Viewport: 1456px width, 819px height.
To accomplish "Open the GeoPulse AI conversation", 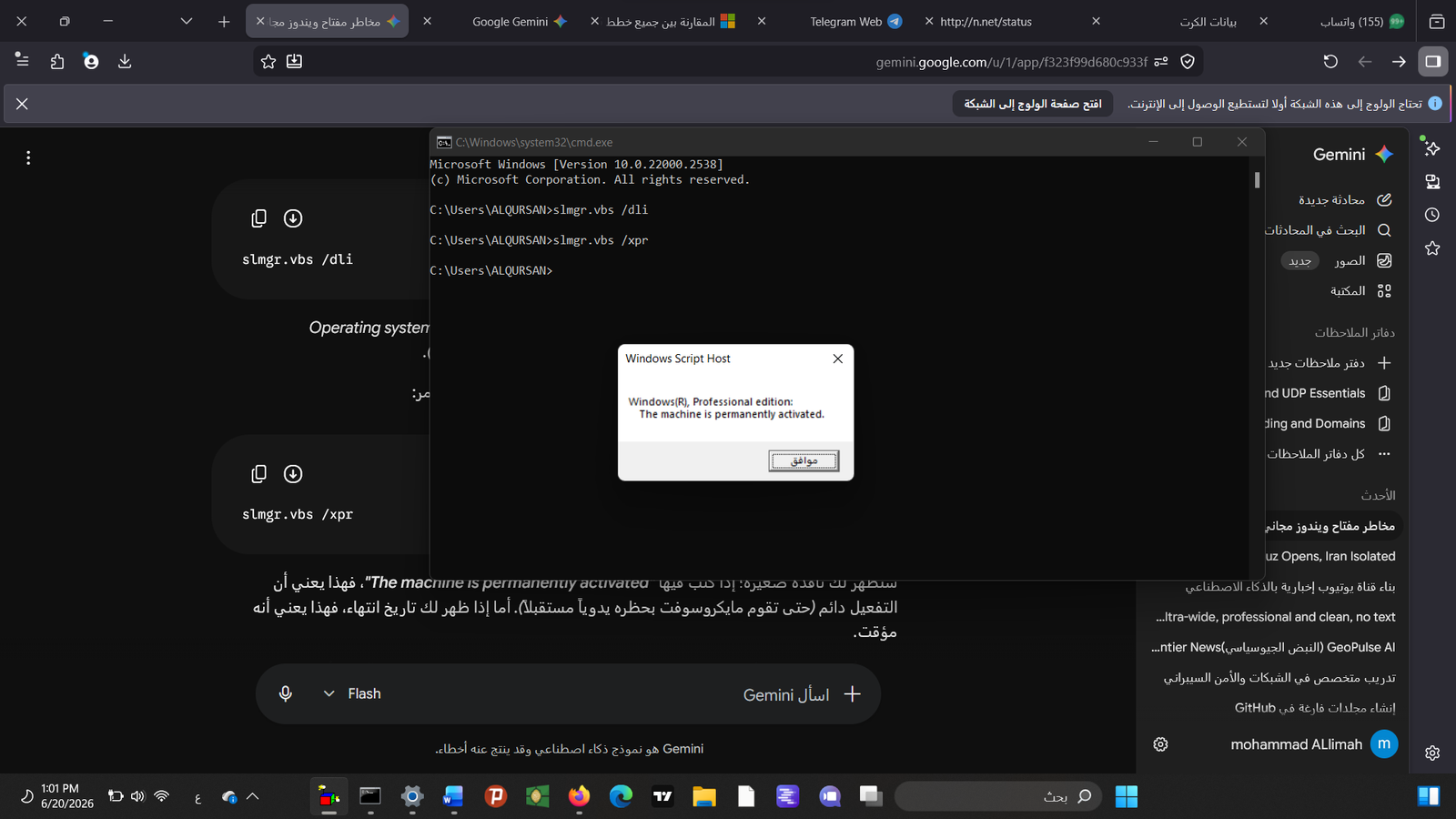I will pos(1274,647).
